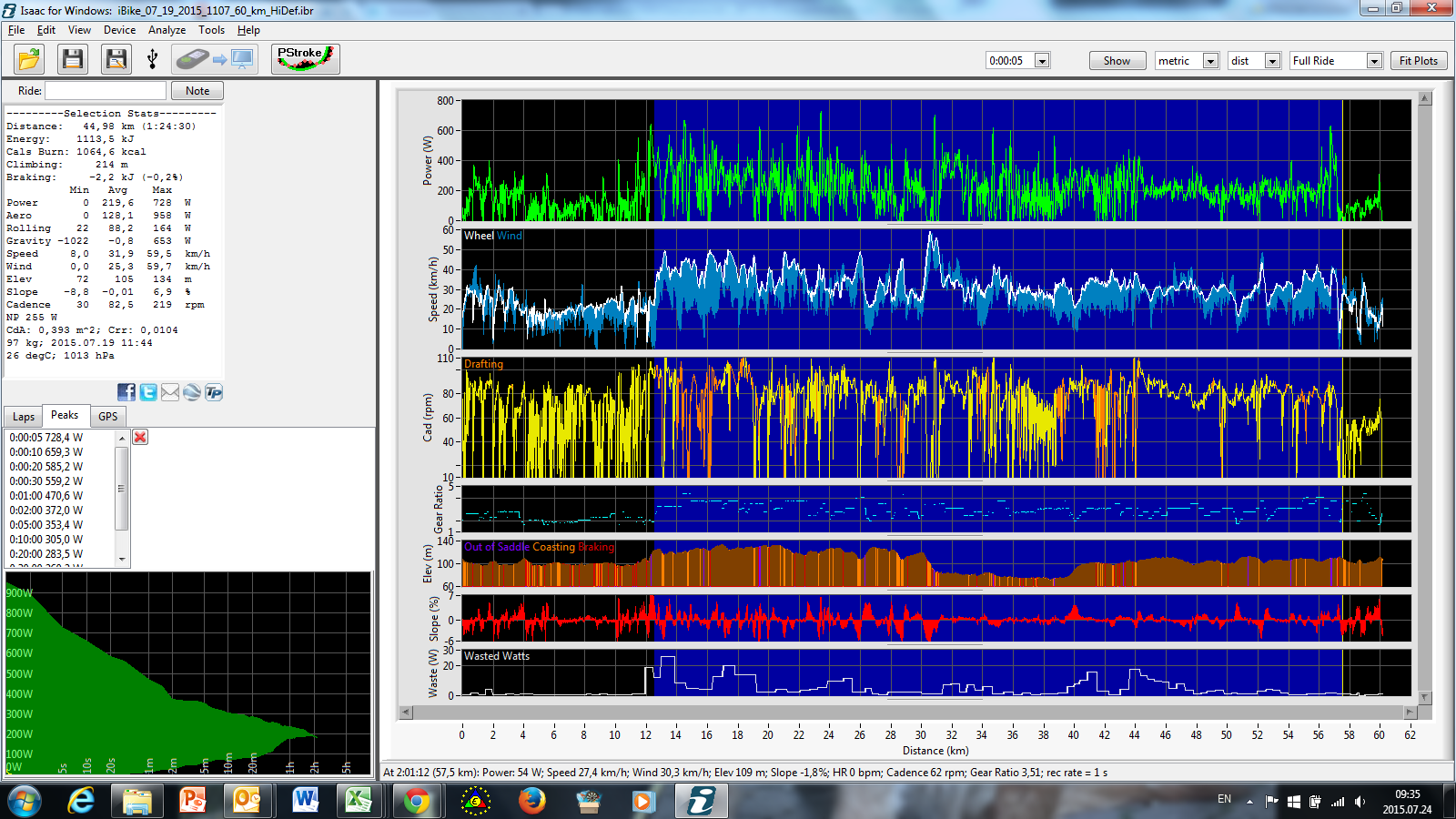Image resolution: width=1456 pixels, height=819 pixels.
Task: Click the peaks list scroll-down arrow
Action: click(122, 560)
